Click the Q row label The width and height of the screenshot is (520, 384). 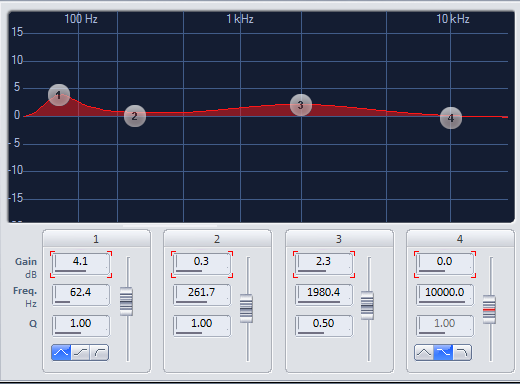pos(33,324)
